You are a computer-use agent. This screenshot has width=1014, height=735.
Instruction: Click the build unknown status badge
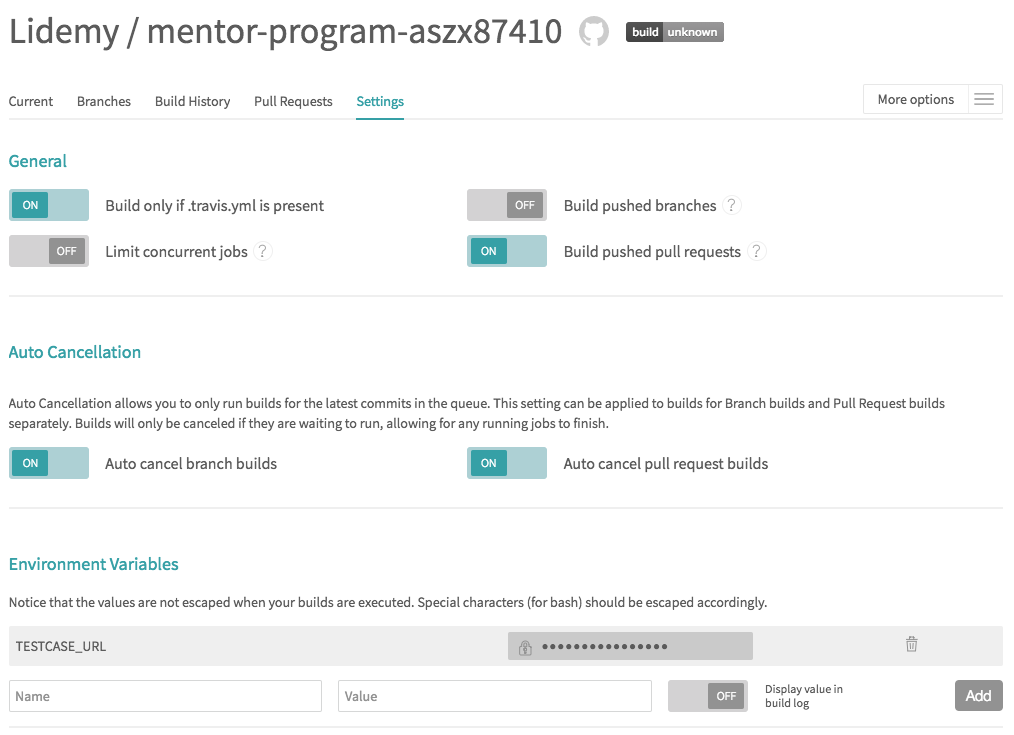[674, 32]
